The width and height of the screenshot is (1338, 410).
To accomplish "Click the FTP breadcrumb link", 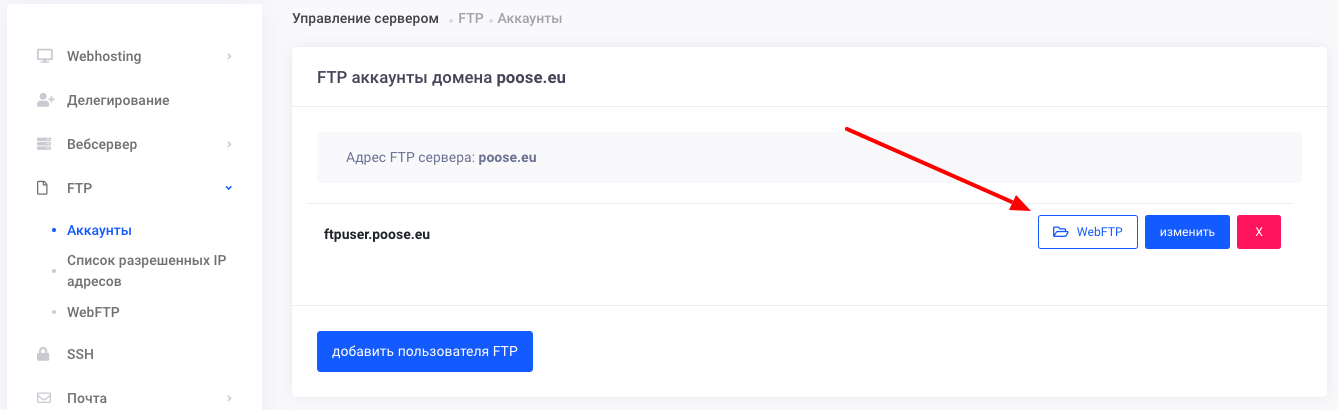I will point(470,19).
